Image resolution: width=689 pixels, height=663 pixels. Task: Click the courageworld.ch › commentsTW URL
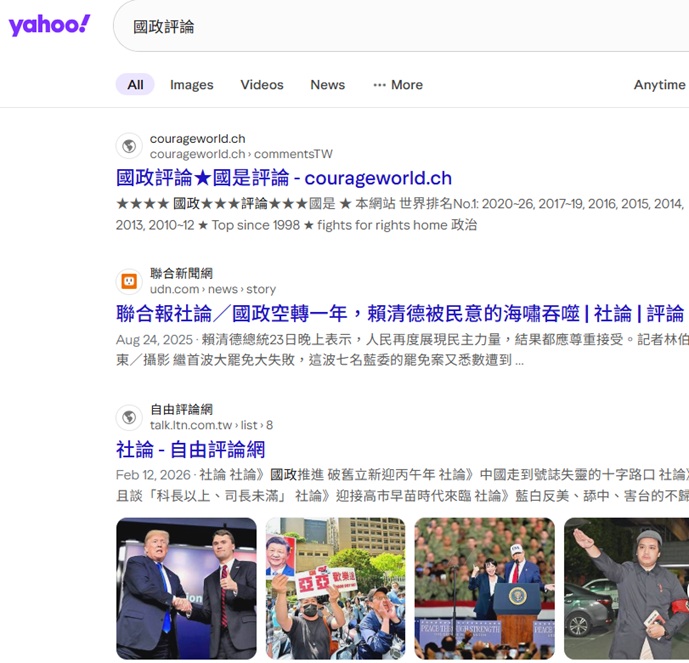[x=241, y=154]
